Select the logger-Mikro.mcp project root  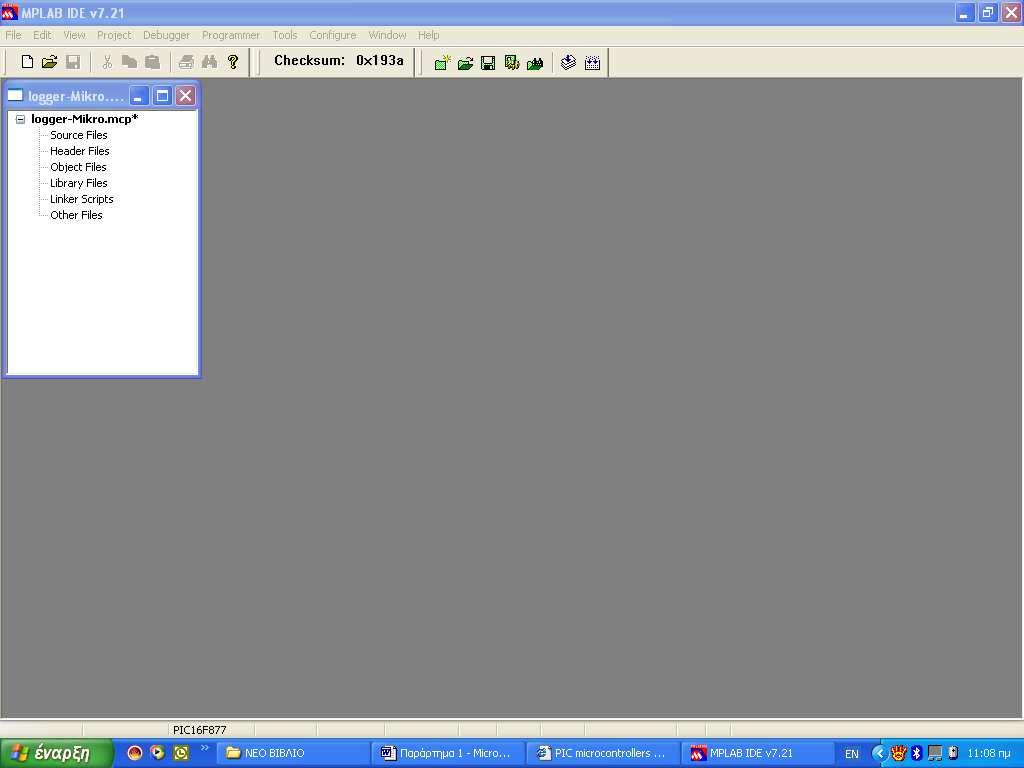point(85,119)
